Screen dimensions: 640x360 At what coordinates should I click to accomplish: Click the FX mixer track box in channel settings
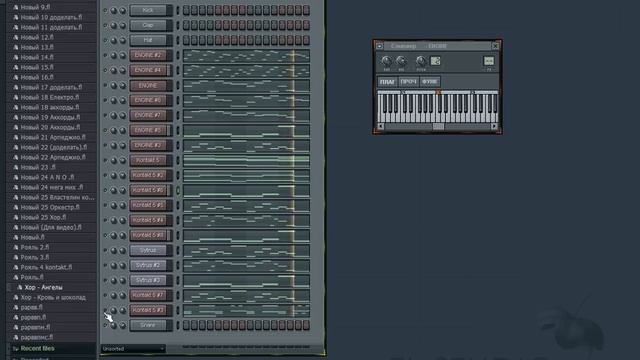489,61
